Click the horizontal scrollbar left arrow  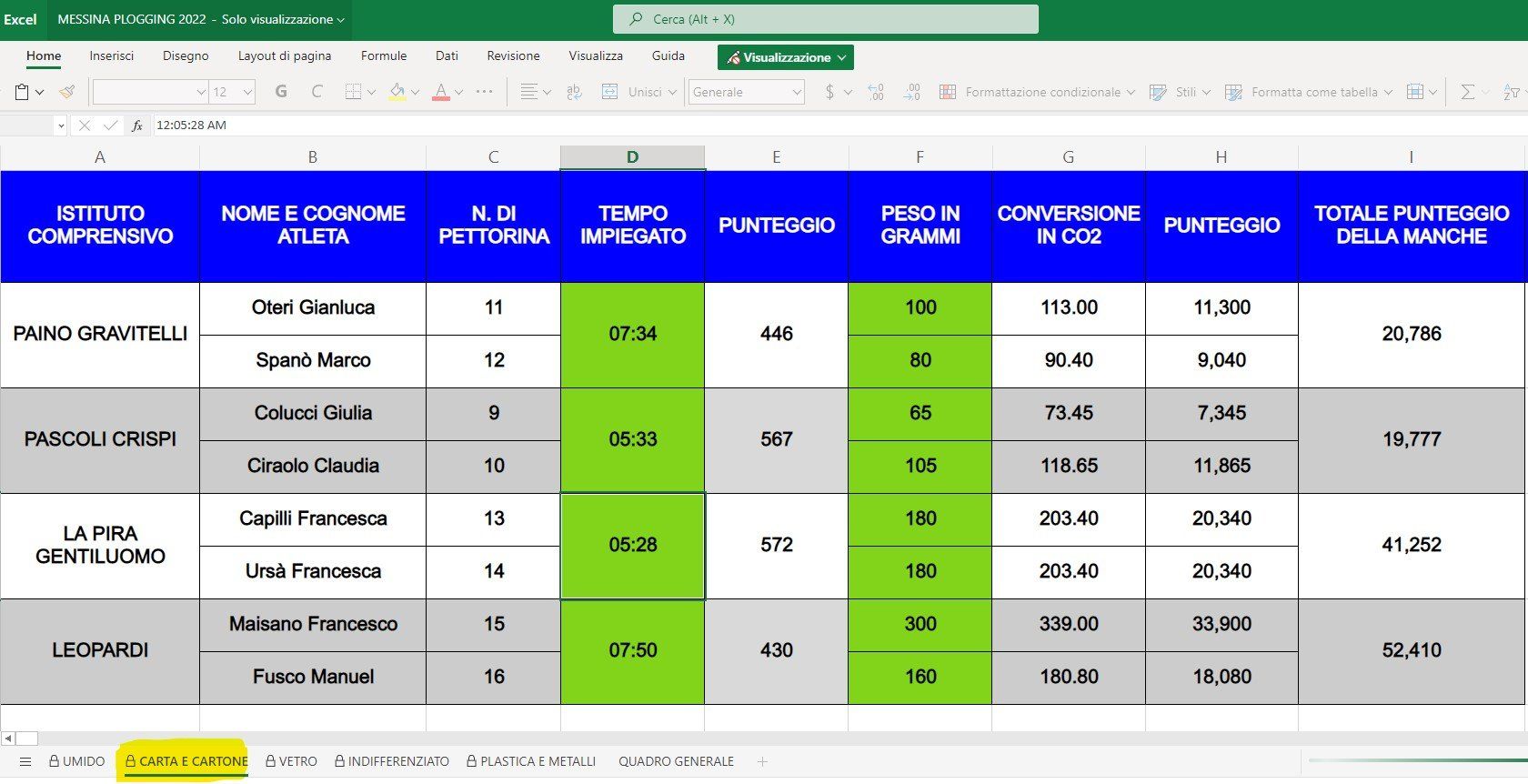coord(8,738)
